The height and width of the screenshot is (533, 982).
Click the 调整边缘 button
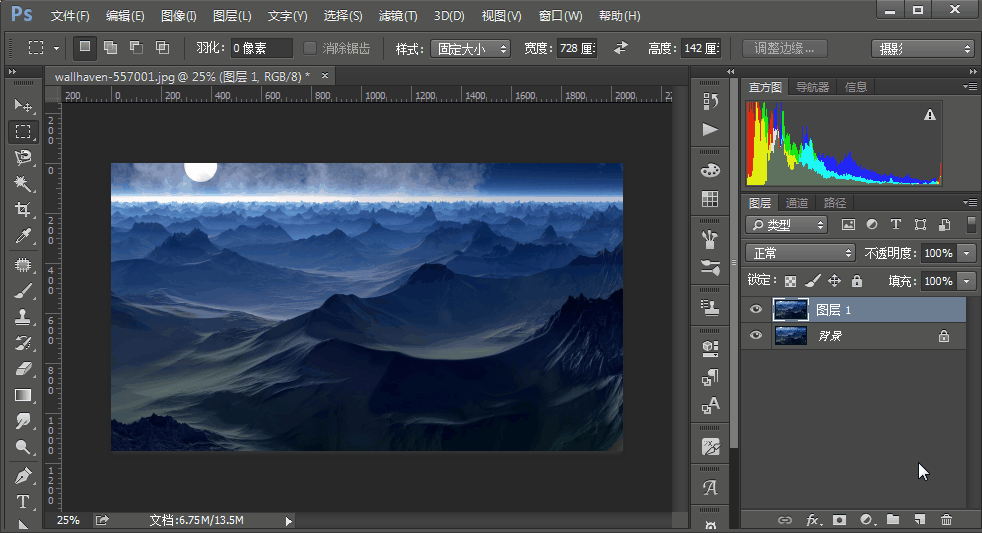(784, 48)
